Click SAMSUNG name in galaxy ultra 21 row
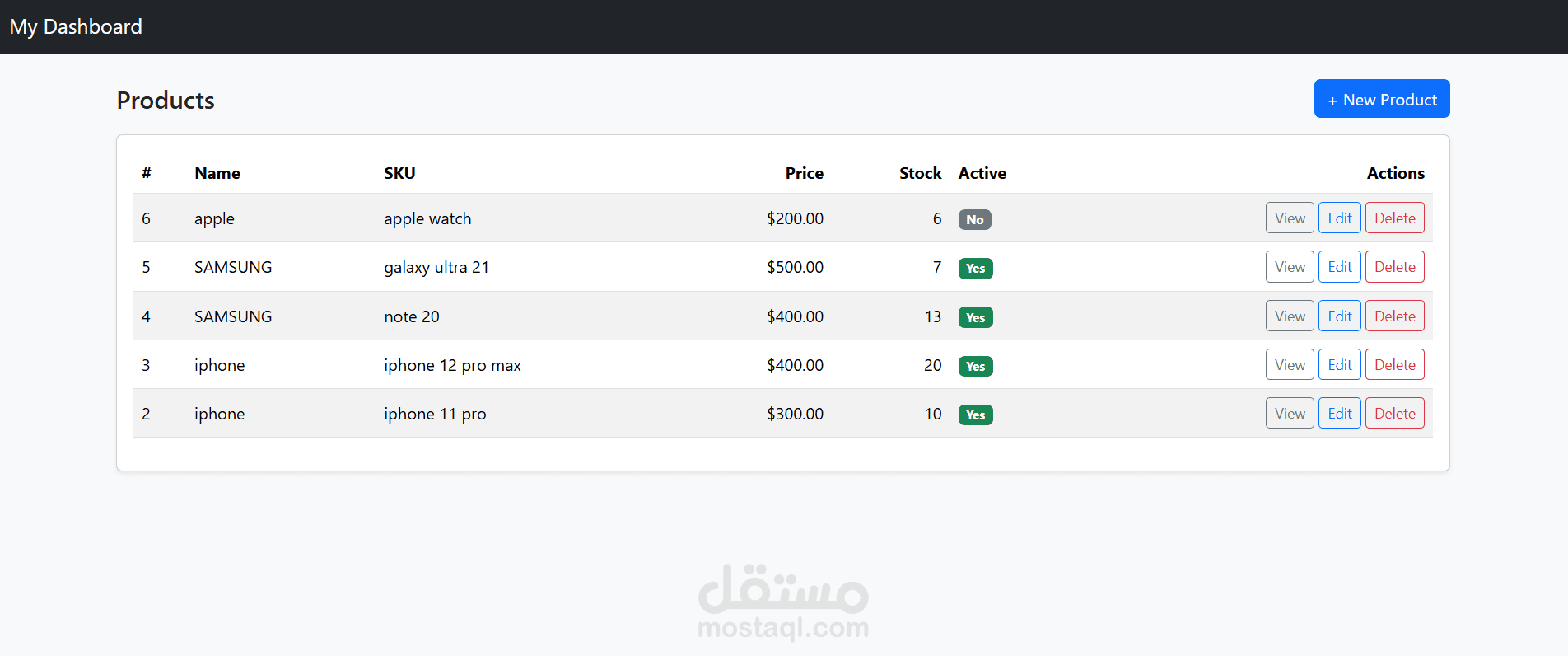 (233, 267)
